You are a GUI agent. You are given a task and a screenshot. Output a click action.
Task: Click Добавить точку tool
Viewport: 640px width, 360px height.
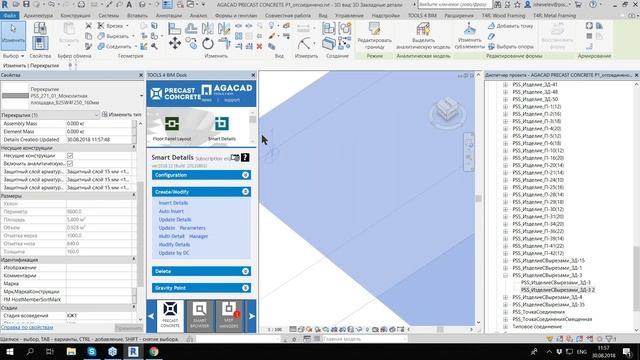click(511, 26)
